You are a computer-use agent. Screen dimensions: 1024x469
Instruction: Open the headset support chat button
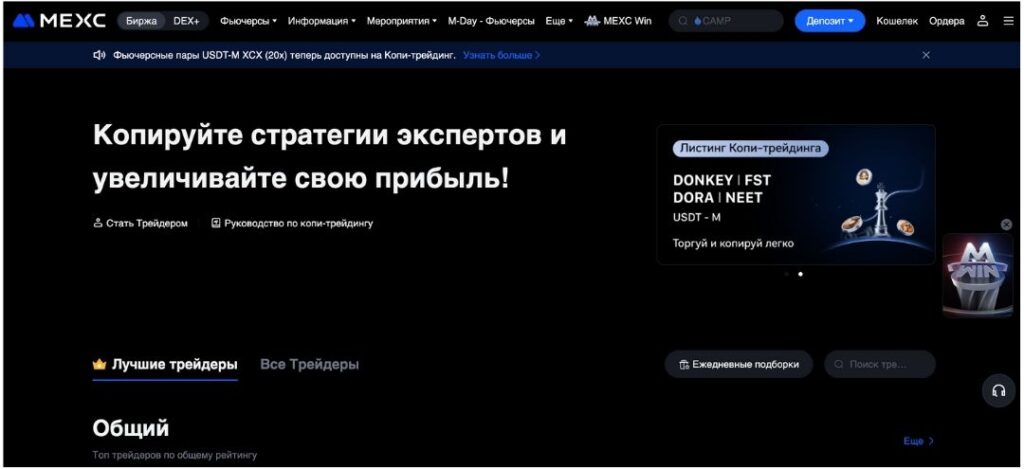click(999, 391)
